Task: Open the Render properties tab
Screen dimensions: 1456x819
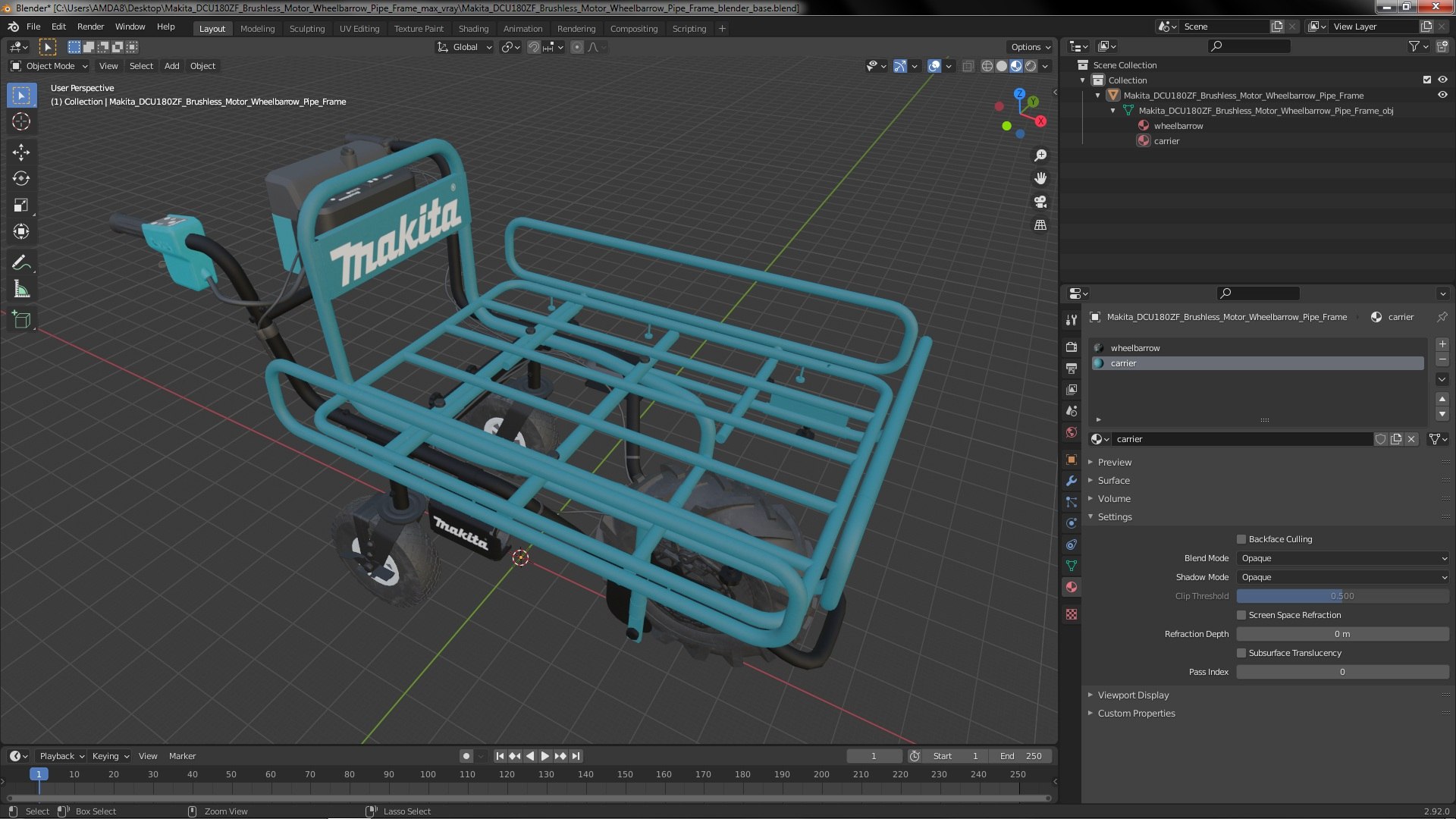Action: point(1072,347)
